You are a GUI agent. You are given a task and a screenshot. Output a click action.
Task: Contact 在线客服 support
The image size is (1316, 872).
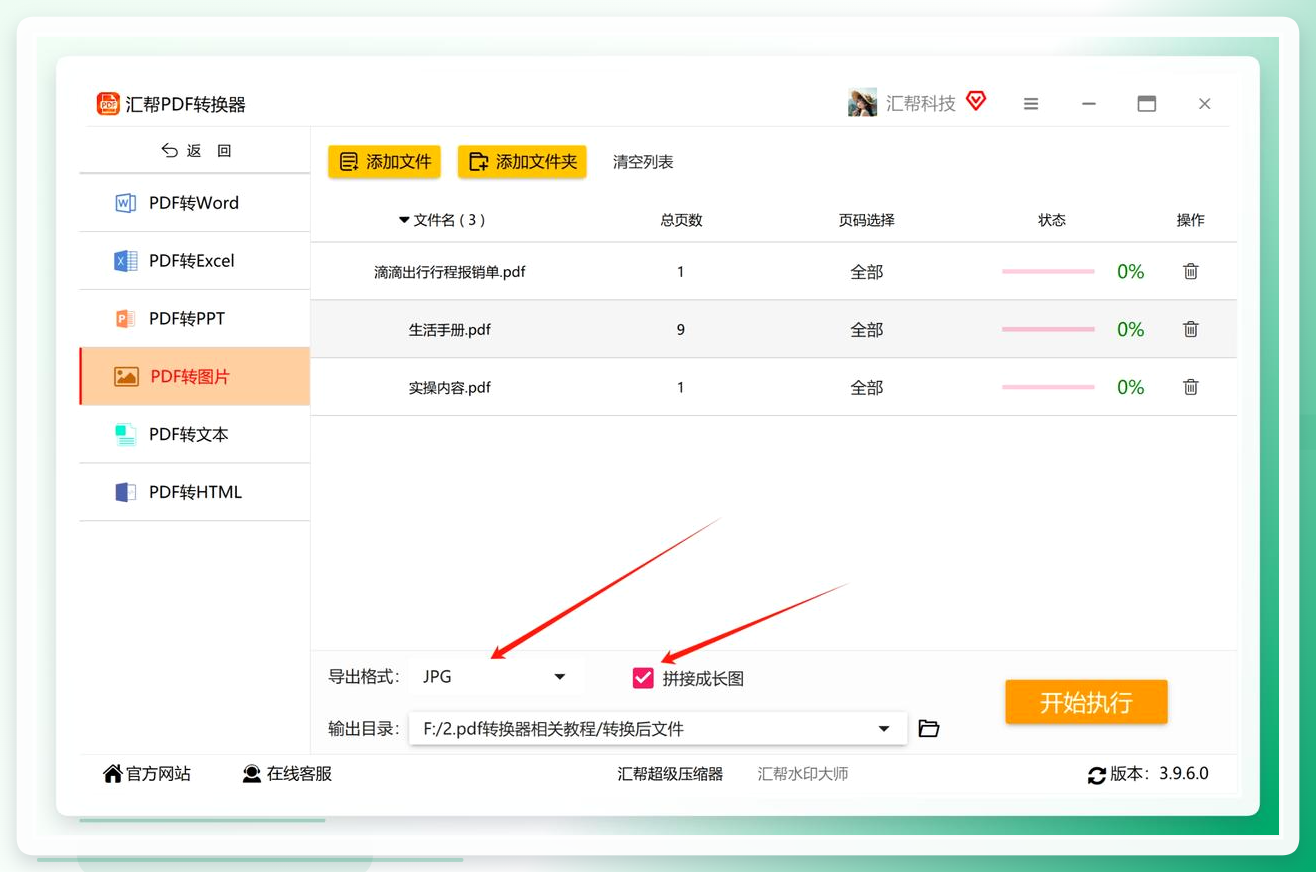pyautogui.click(x=287, y=774)
